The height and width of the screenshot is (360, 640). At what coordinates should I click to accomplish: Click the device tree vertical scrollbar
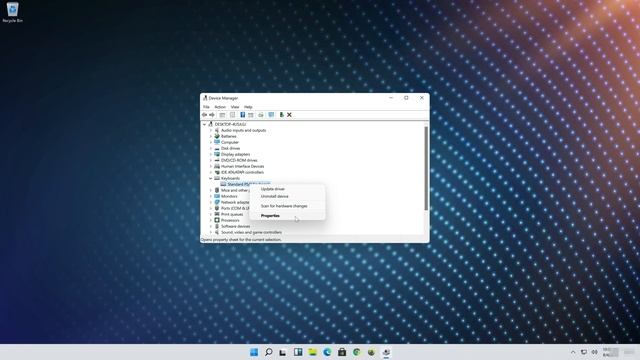[x=427, y=168]
